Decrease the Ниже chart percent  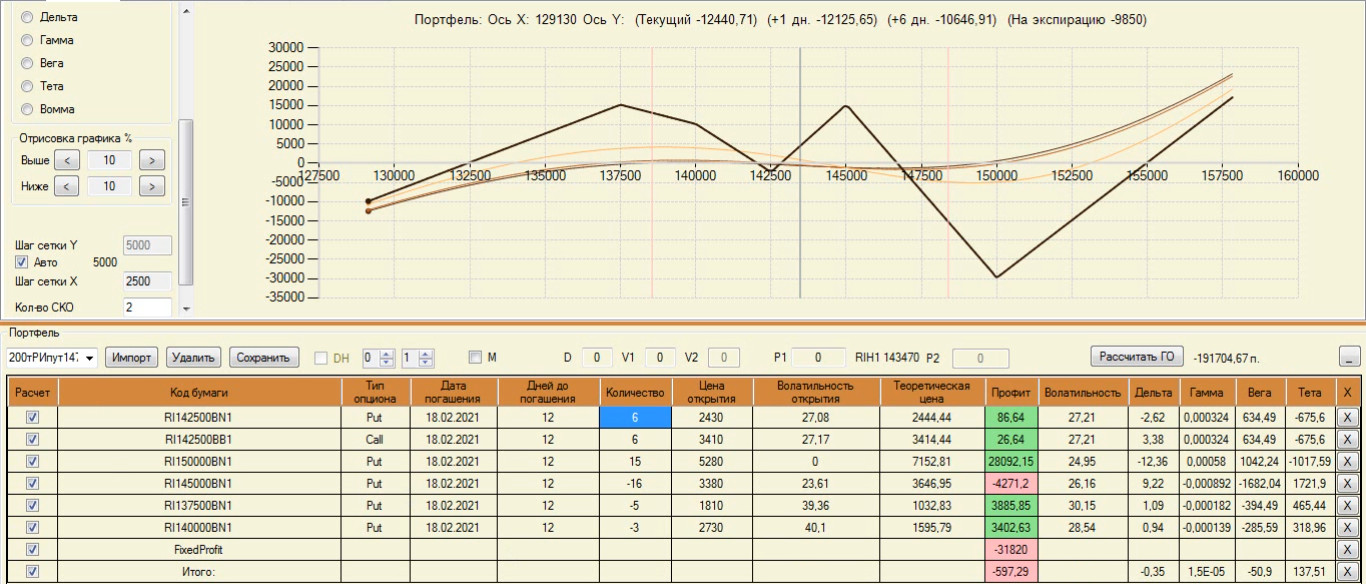(65, 186)
